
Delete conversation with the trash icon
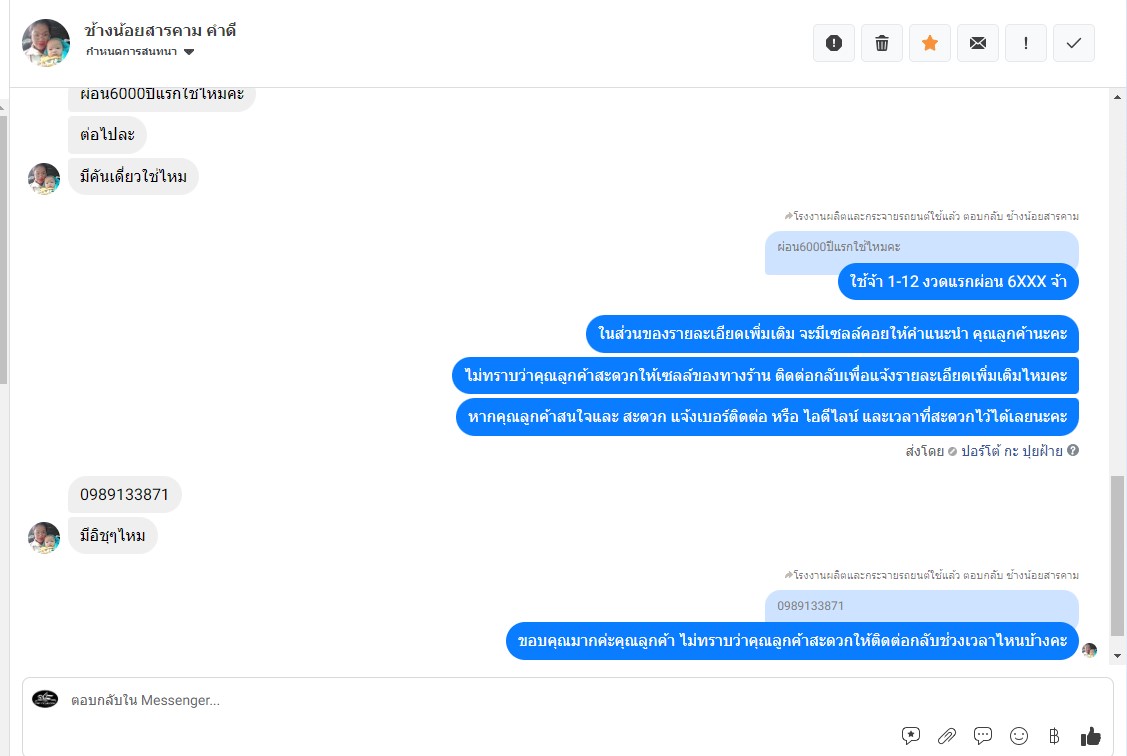pyautogui.click(x=882, y=43)
